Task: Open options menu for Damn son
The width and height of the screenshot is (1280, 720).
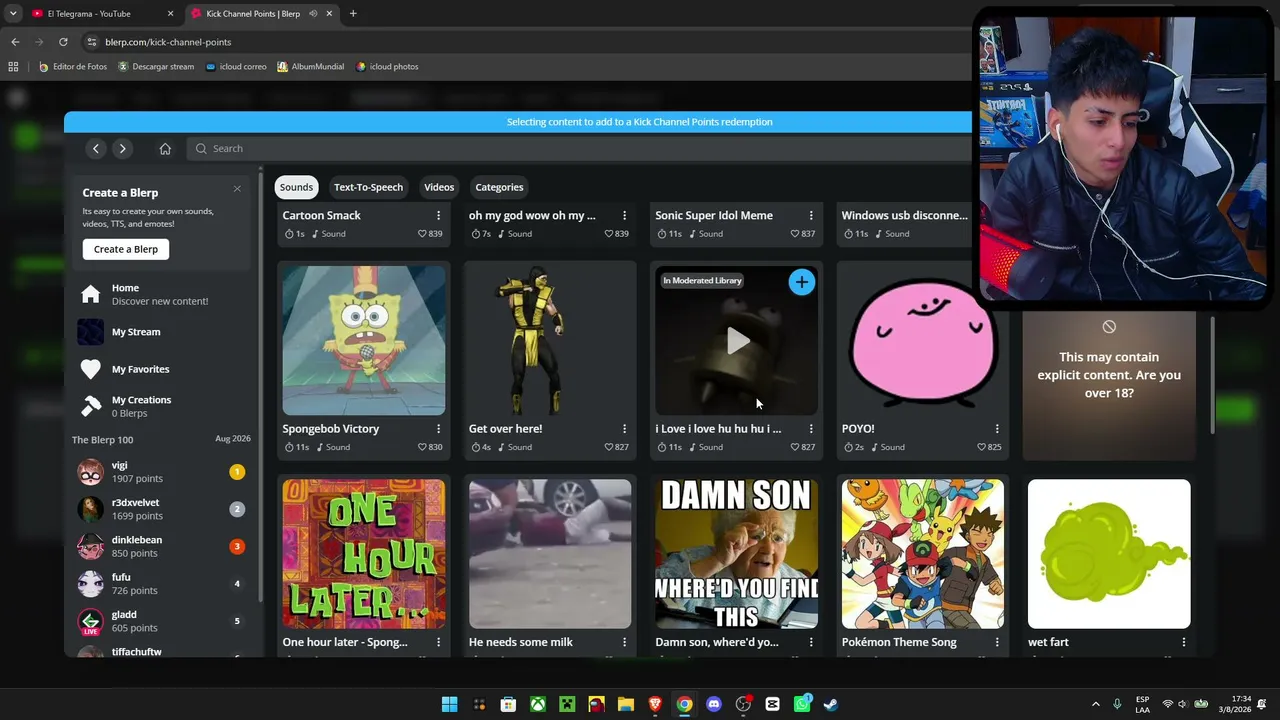Action: click(x=811, y=642)
